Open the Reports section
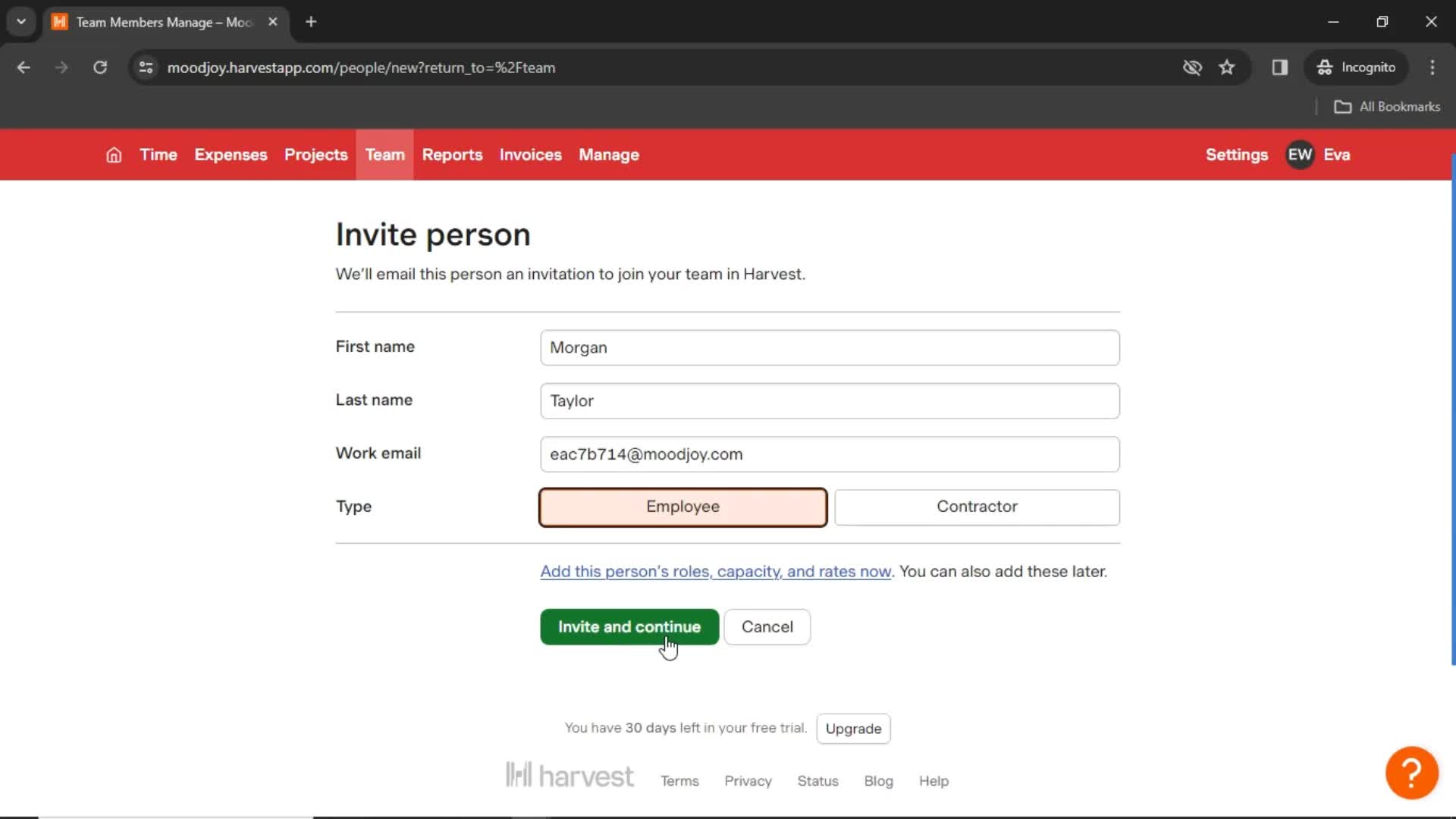Viewport: 1456px width, 819px height. click(452, 154)
